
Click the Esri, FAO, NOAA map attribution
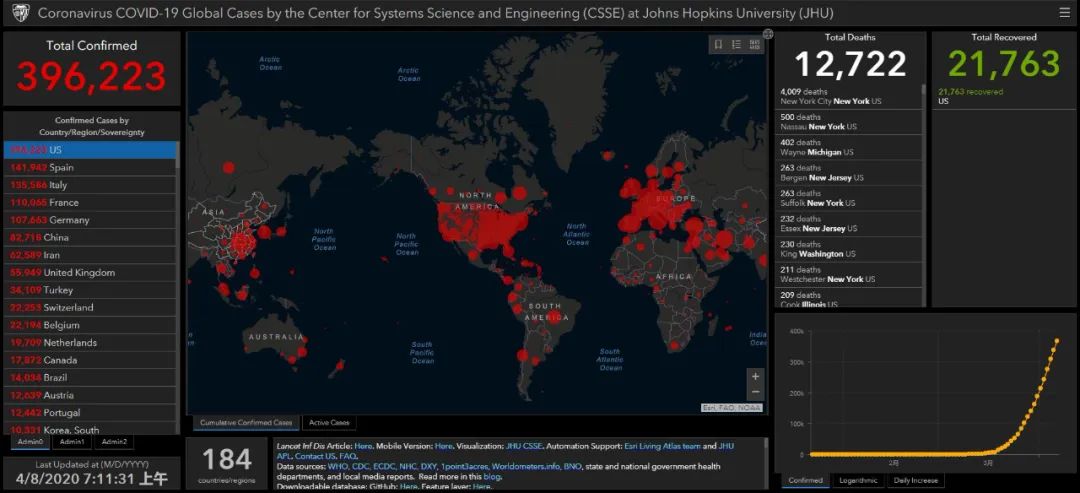click(x=731, y=408)
